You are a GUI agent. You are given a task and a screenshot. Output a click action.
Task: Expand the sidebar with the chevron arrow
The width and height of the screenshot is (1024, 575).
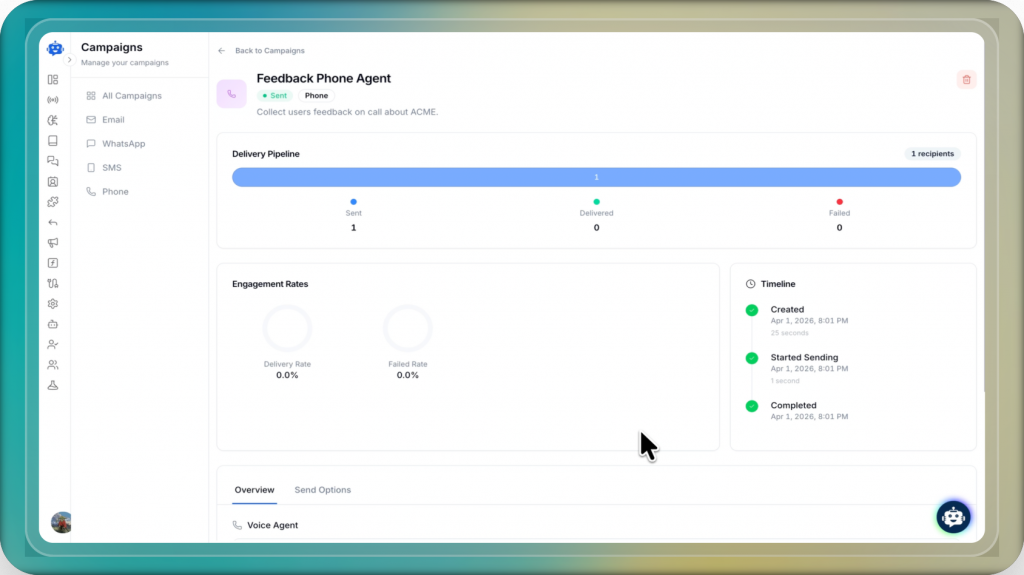[x=69, y=60]
